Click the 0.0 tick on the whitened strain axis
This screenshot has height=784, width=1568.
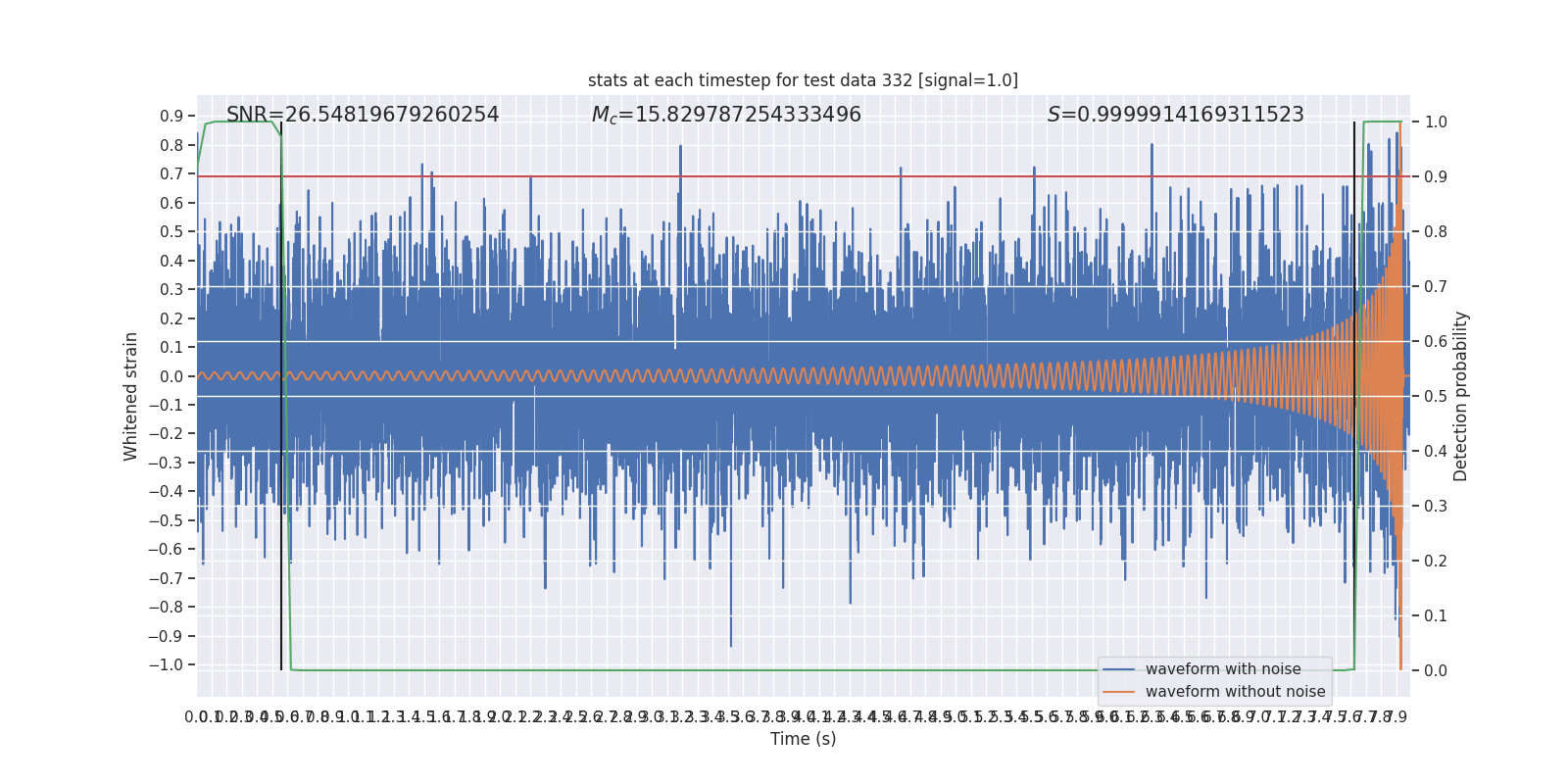click(x=171, y=376)
